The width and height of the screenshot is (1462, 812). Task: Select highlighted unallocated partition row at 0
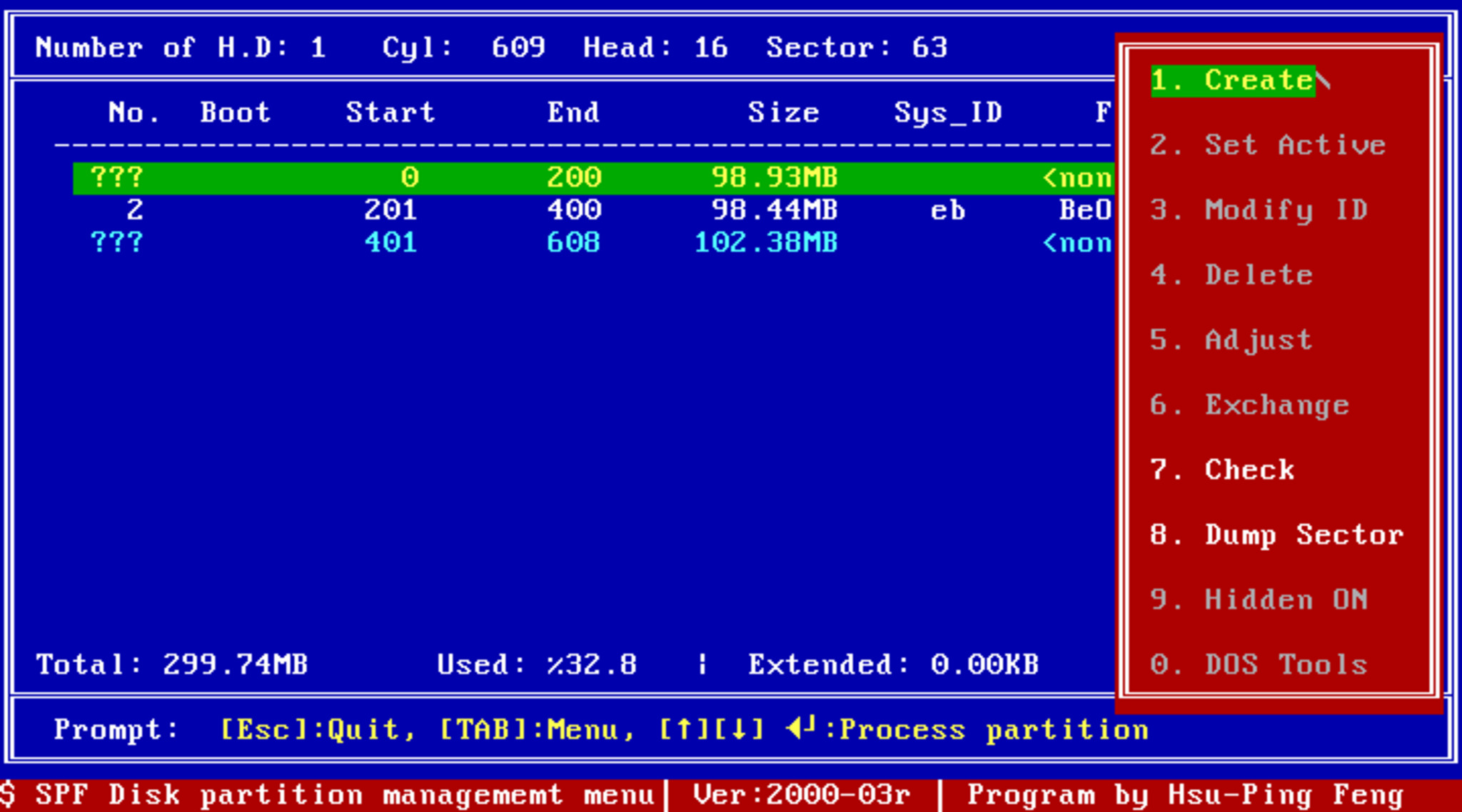pos(593,178)
